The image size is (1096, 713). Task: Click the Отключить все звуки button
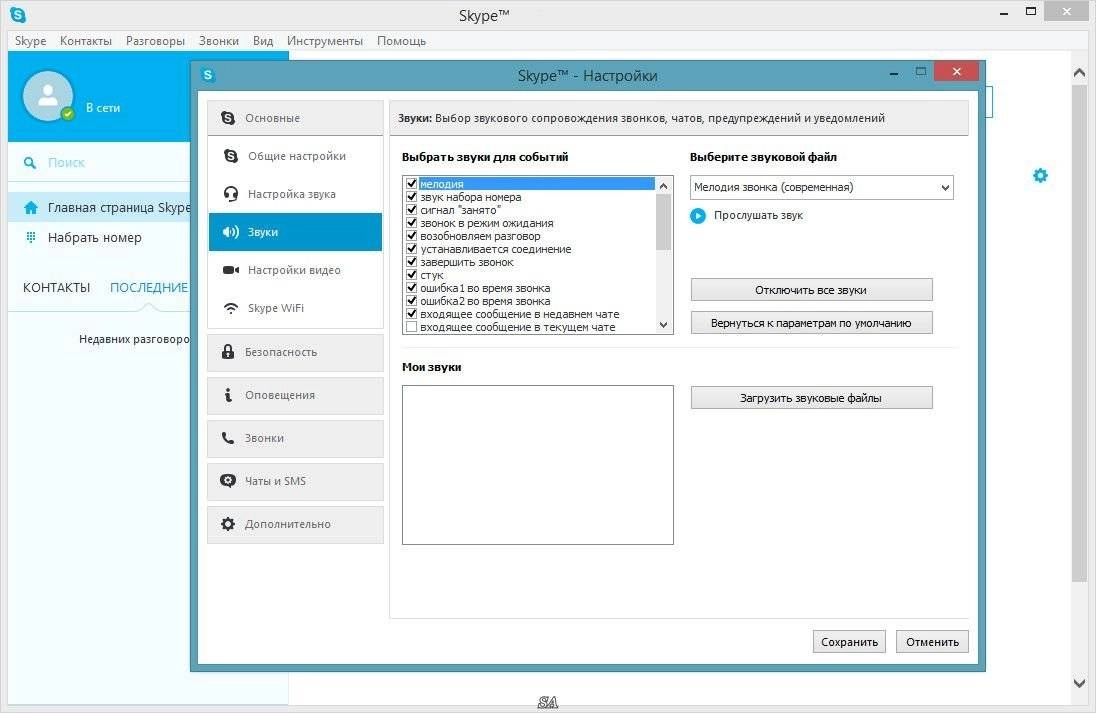click(812, 290)
